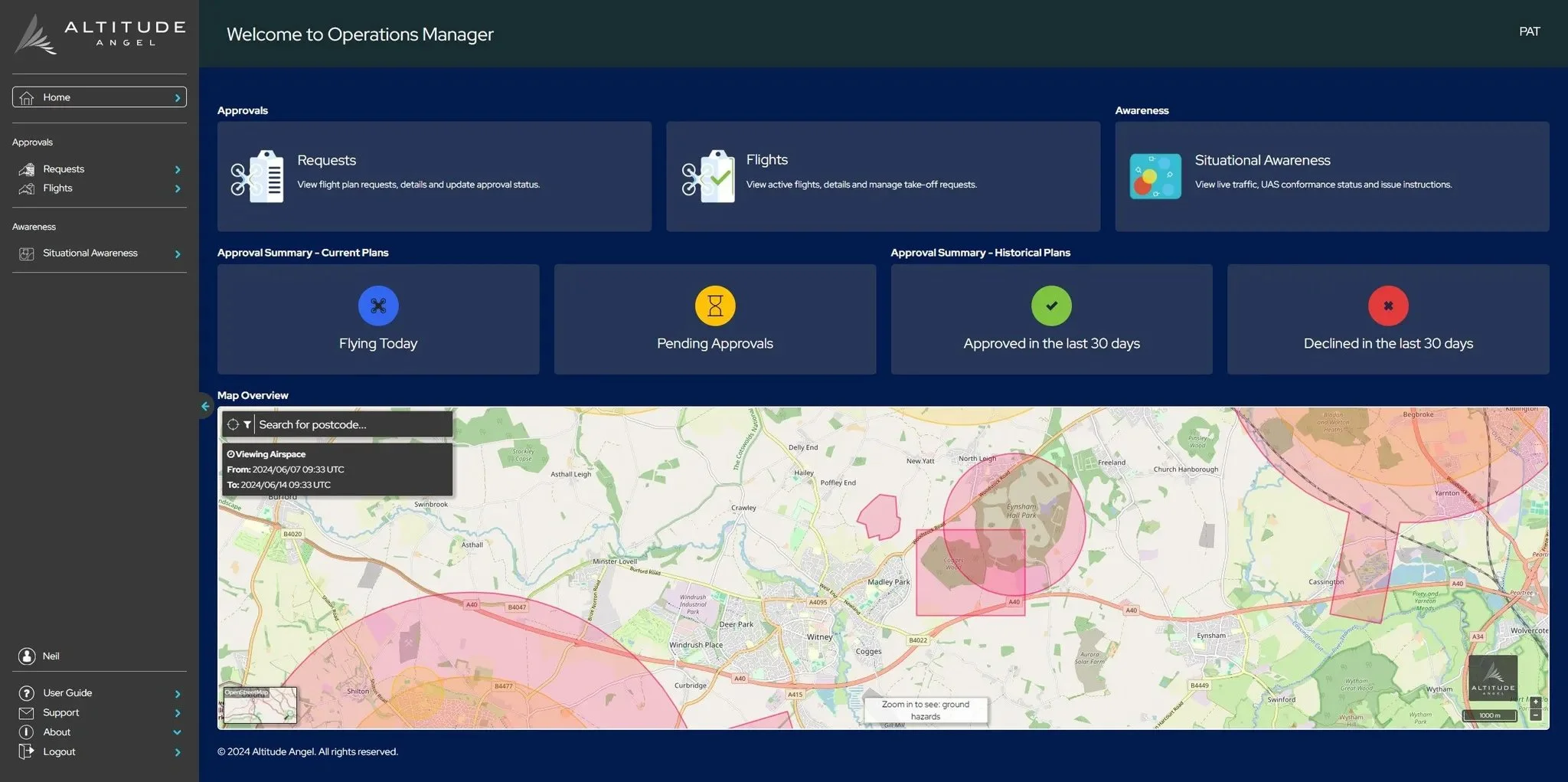Zoom in the map with plus button

(x=1535, y=702)
